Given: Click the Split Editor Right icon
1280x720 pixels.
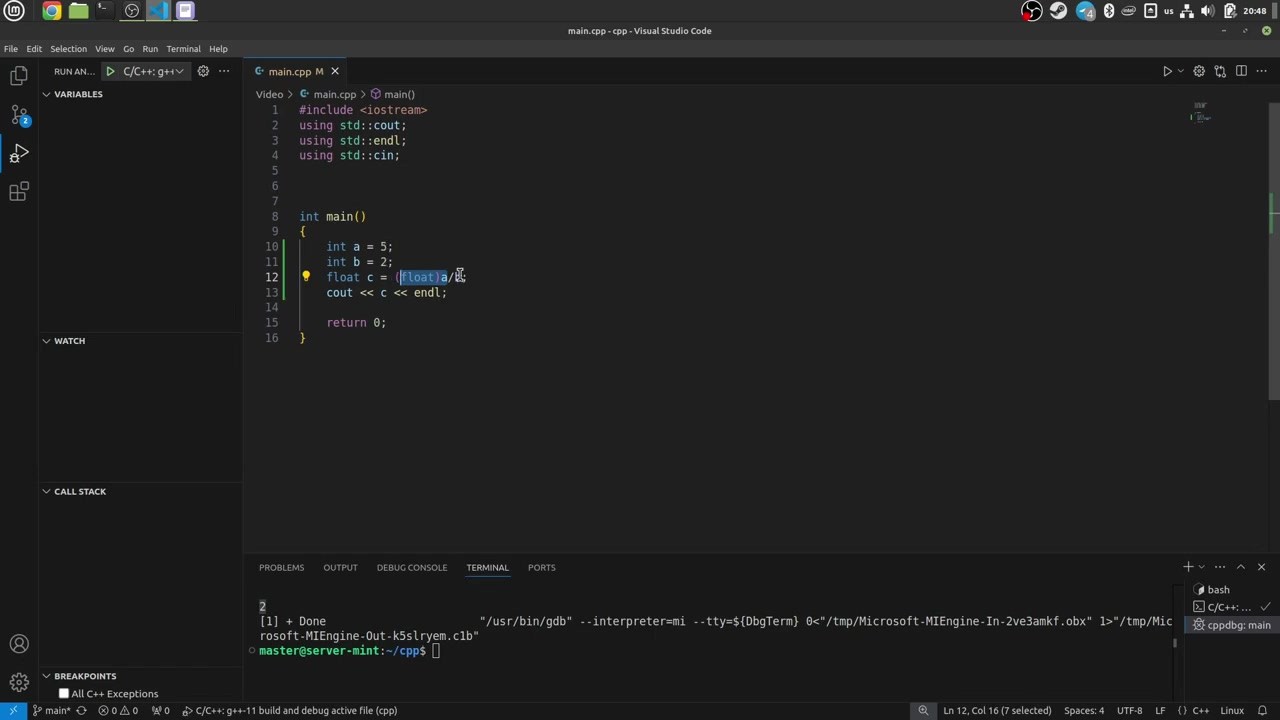Looking at the screenshot, I should point(1241,71).
